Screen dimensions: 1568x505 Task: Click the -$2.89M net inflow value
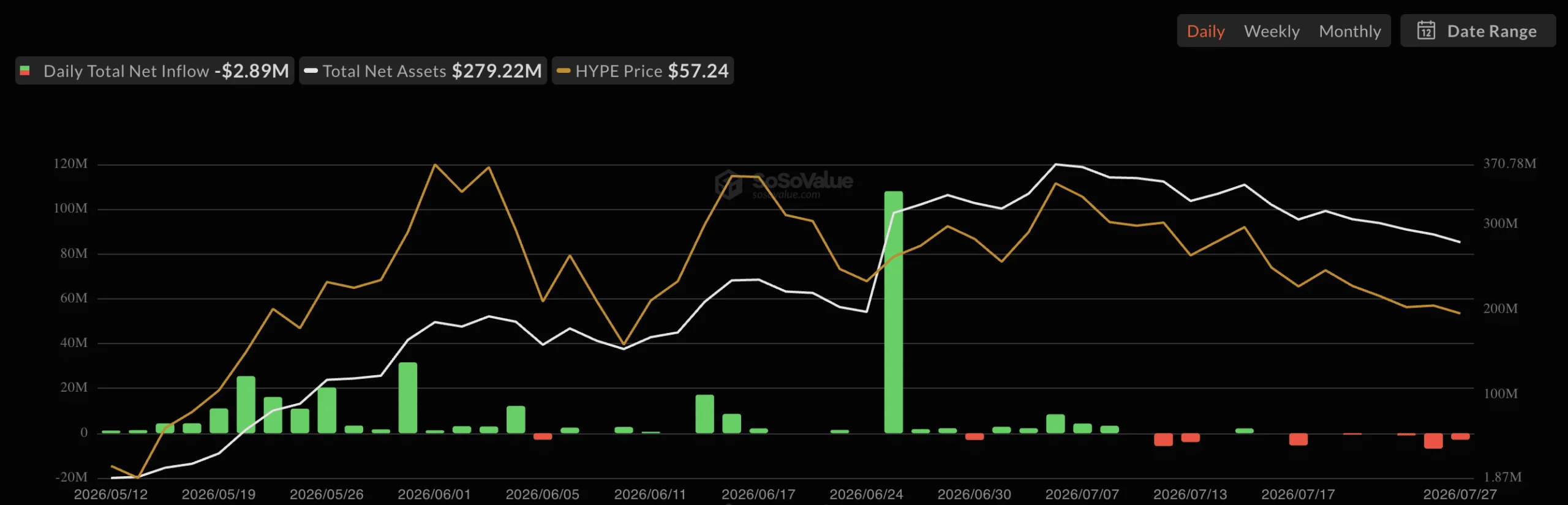252,71
